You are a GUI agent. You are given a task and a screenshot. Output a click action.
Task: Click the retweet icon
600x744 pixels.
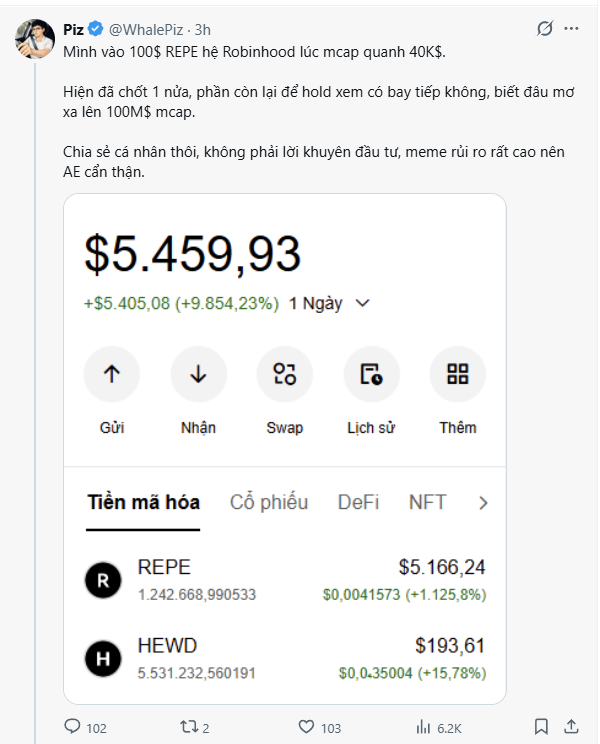click(x=188, y=726)
